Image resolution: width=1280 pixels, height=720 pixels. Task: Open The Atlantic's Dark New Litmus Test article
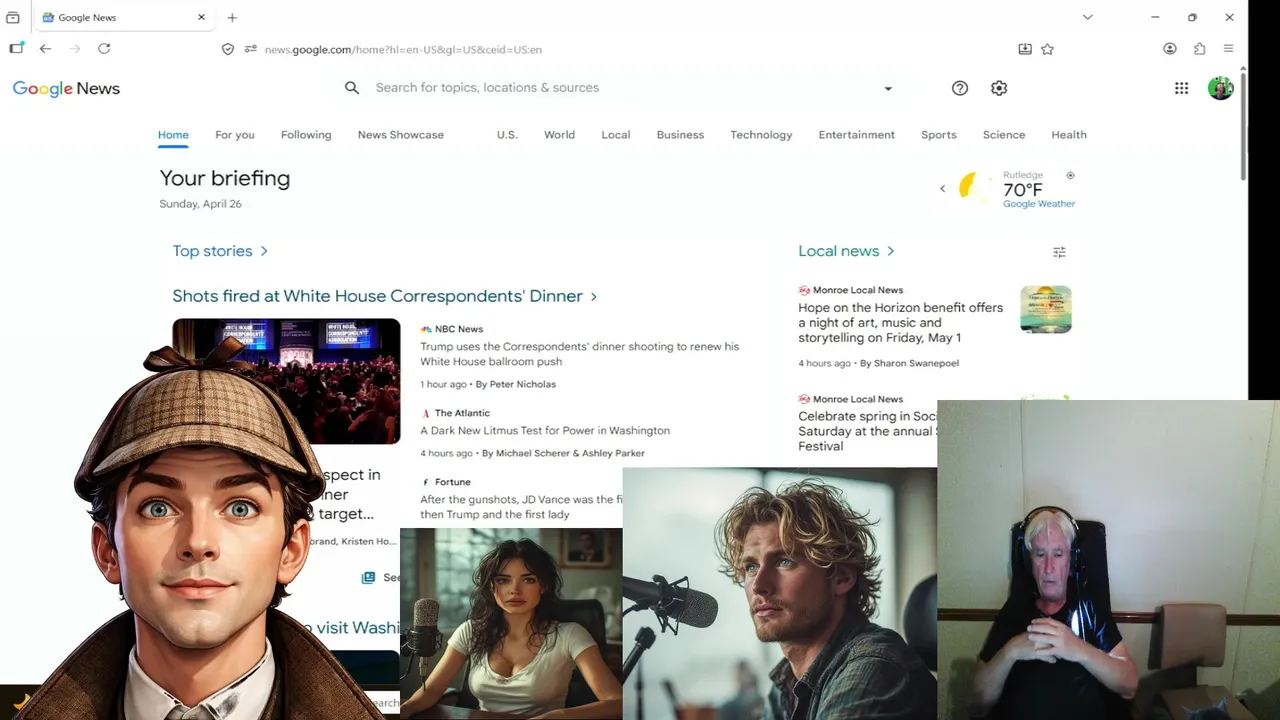(545, 431)
